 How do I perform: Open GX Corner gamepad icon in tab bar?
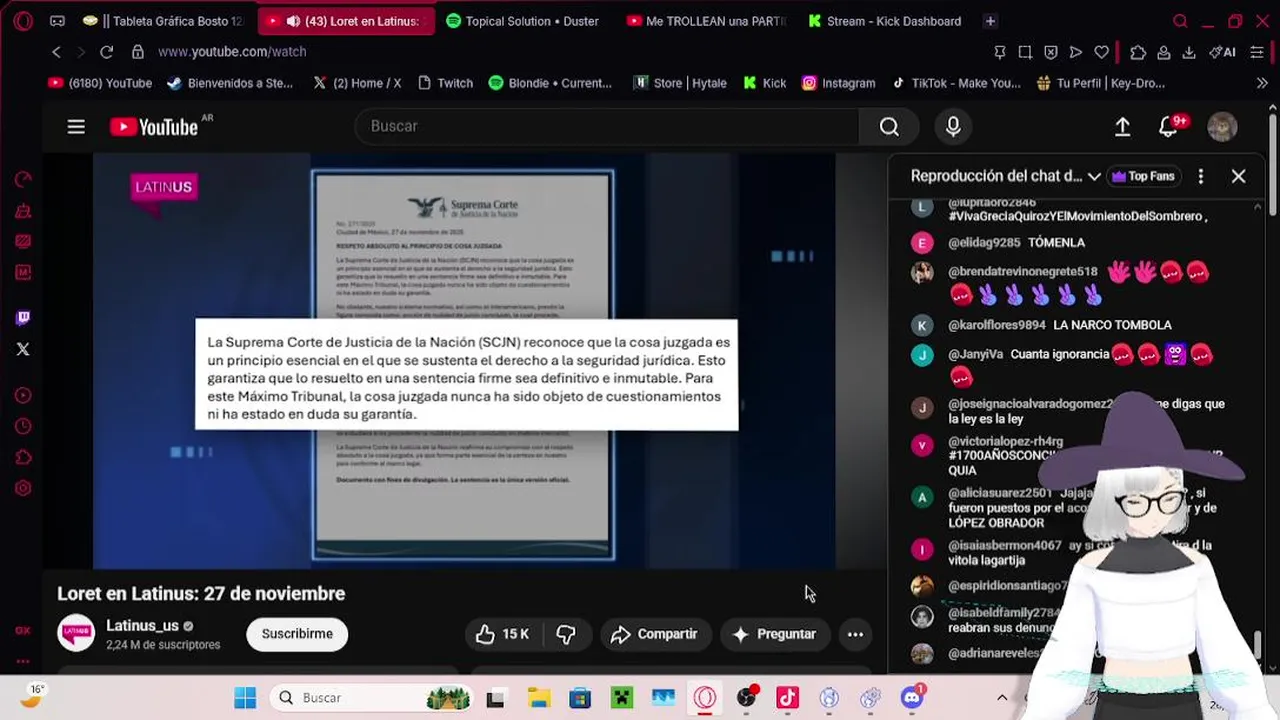[57, 21]
